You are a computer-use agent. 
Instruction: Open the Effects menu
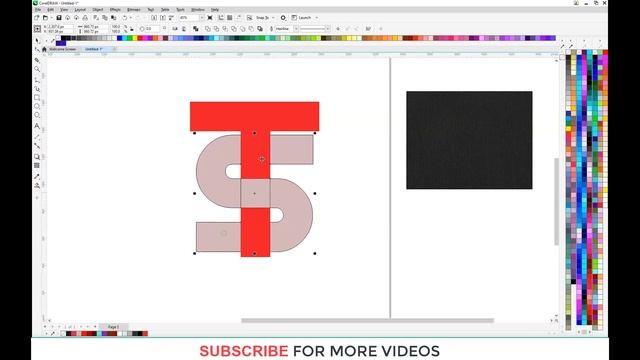[x=115, y=9]
